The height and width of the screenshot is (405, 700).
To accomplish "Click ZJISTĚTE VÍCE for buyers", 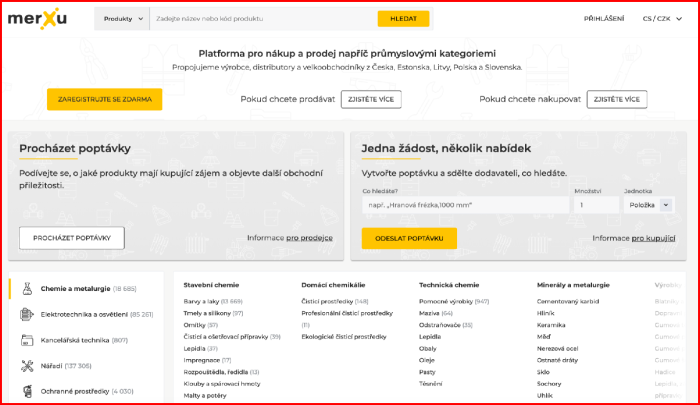I will tap(617, 99).
